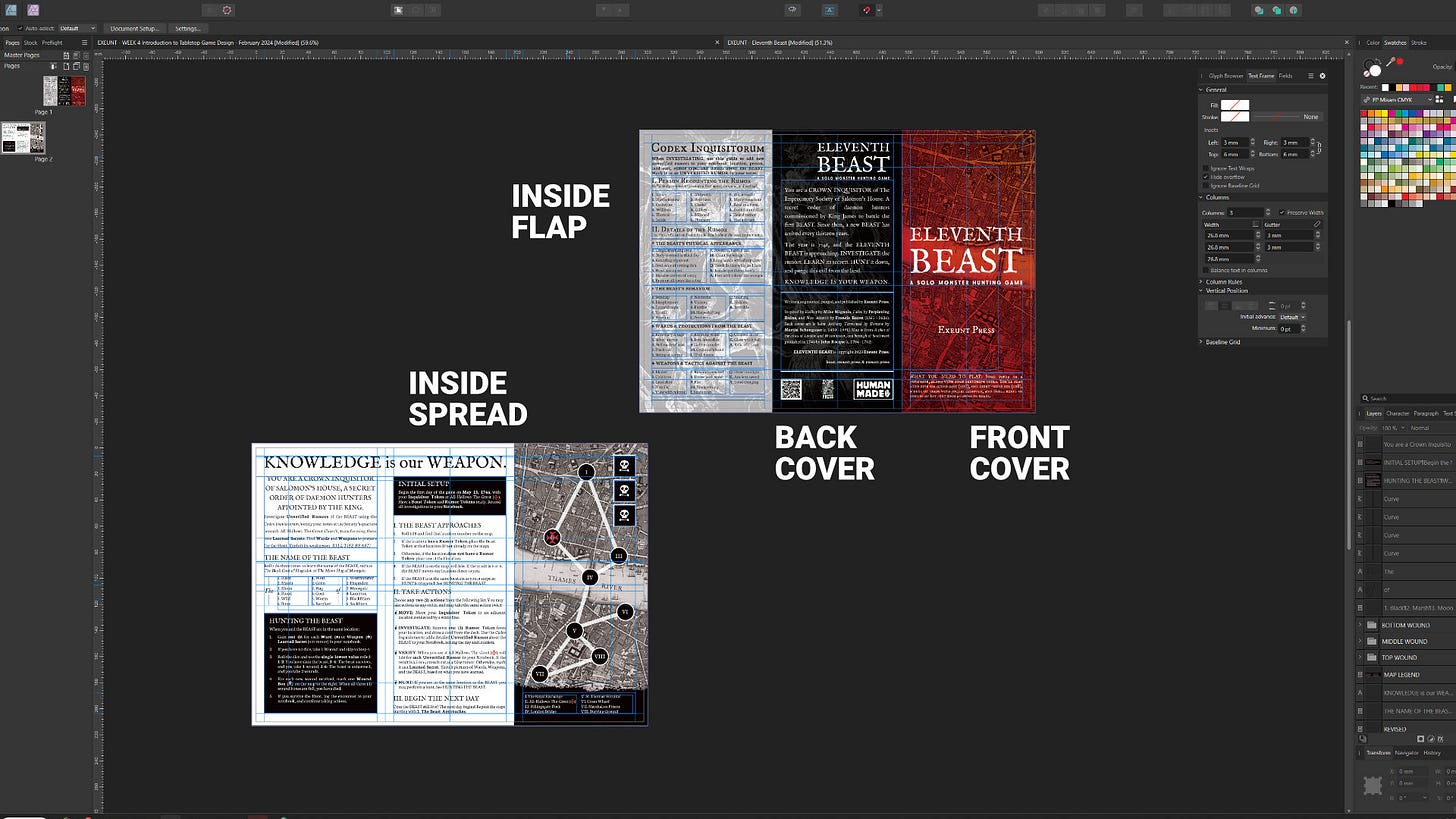Expand the BOTTOM WOUND layer group
1456x819 pixels.
[1360, 625]
